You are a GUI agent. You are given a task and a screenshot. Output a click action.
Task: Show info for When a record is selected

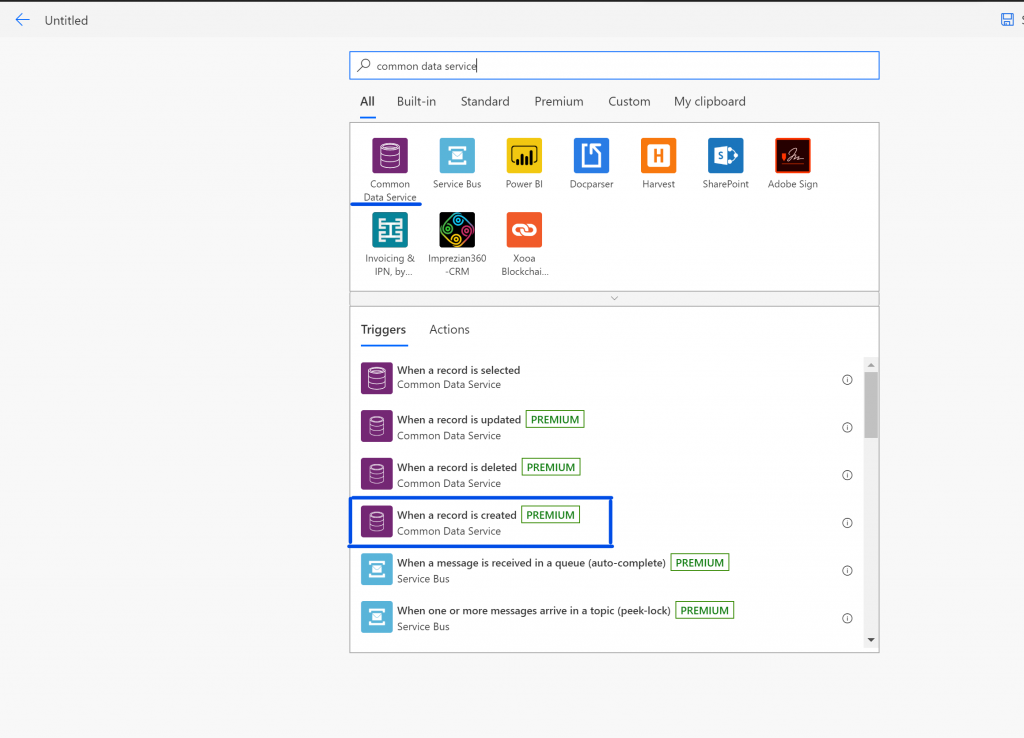[847, 379]
